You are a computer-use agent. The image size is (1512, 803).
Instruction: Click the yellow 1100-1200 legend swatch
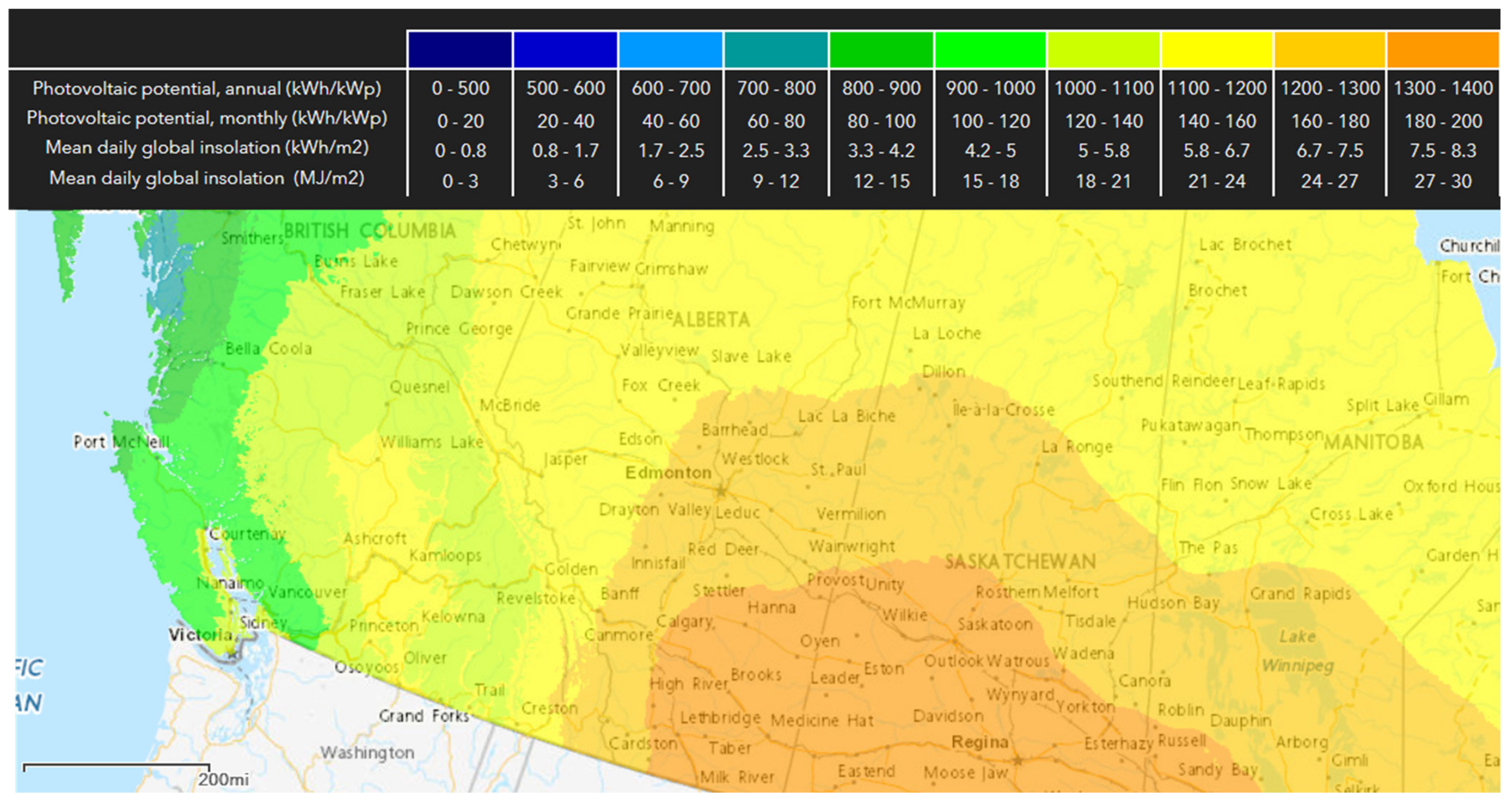coord(1217,49)
